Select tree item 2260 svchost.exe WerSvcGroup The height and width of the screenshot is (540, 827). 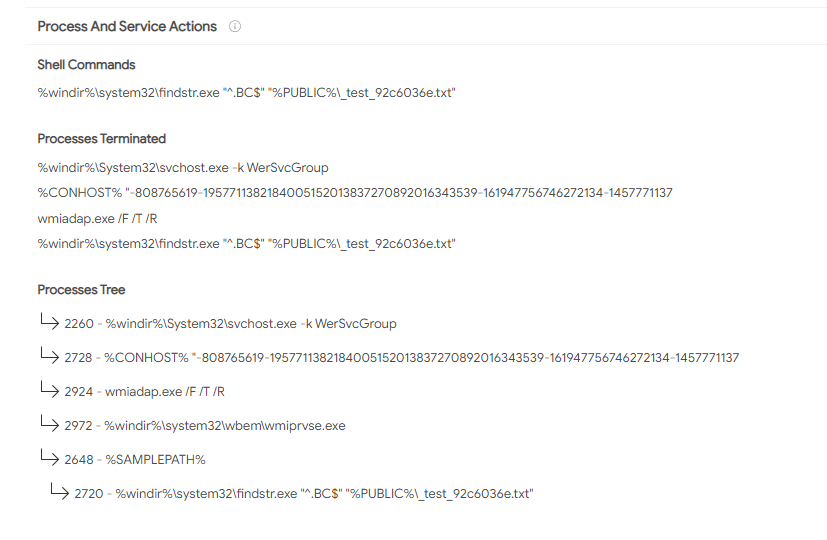[230, 324]
